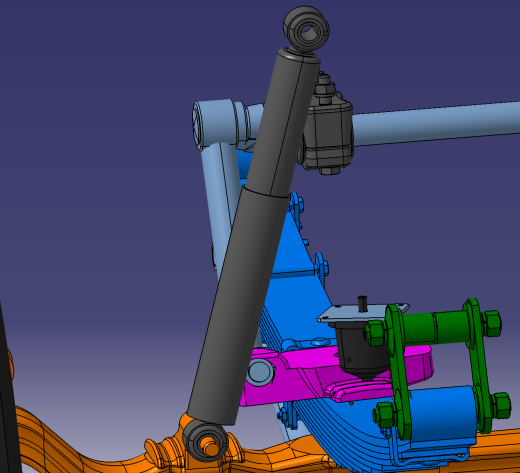The height and width of the screenshot is (473, 520).
Task: Click the green shackle's upper right nut
Action: 491,323
